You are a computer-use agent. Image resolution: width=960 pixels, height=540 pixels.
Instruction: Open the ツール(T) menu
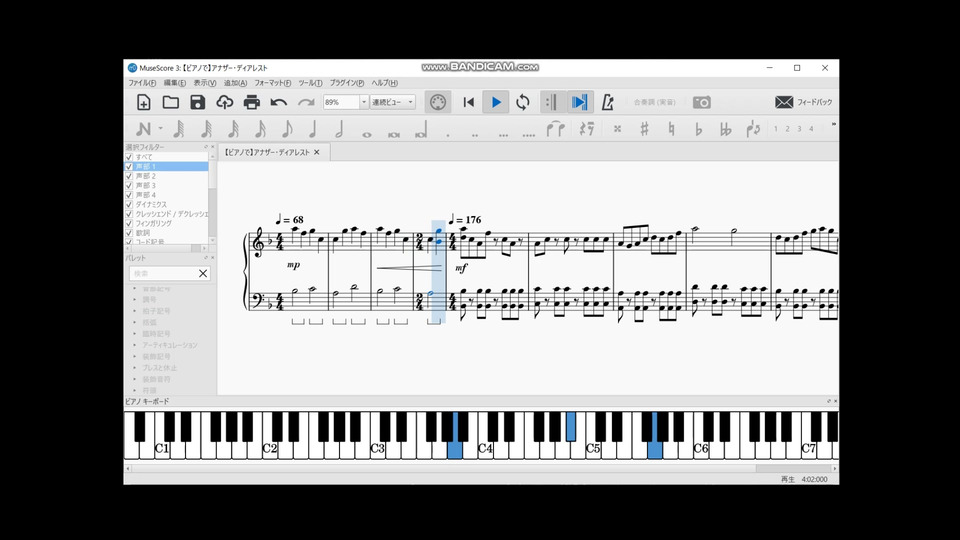310,83
